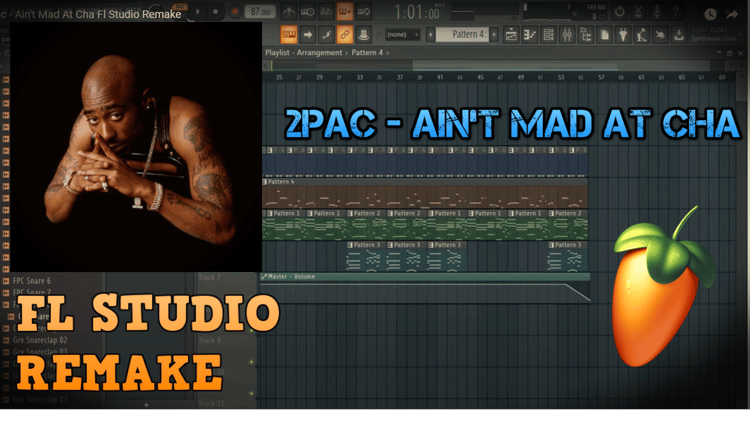Screen dimensions: 750x421
Task: Open the Playlist view icon
Action: coord(511,34)
